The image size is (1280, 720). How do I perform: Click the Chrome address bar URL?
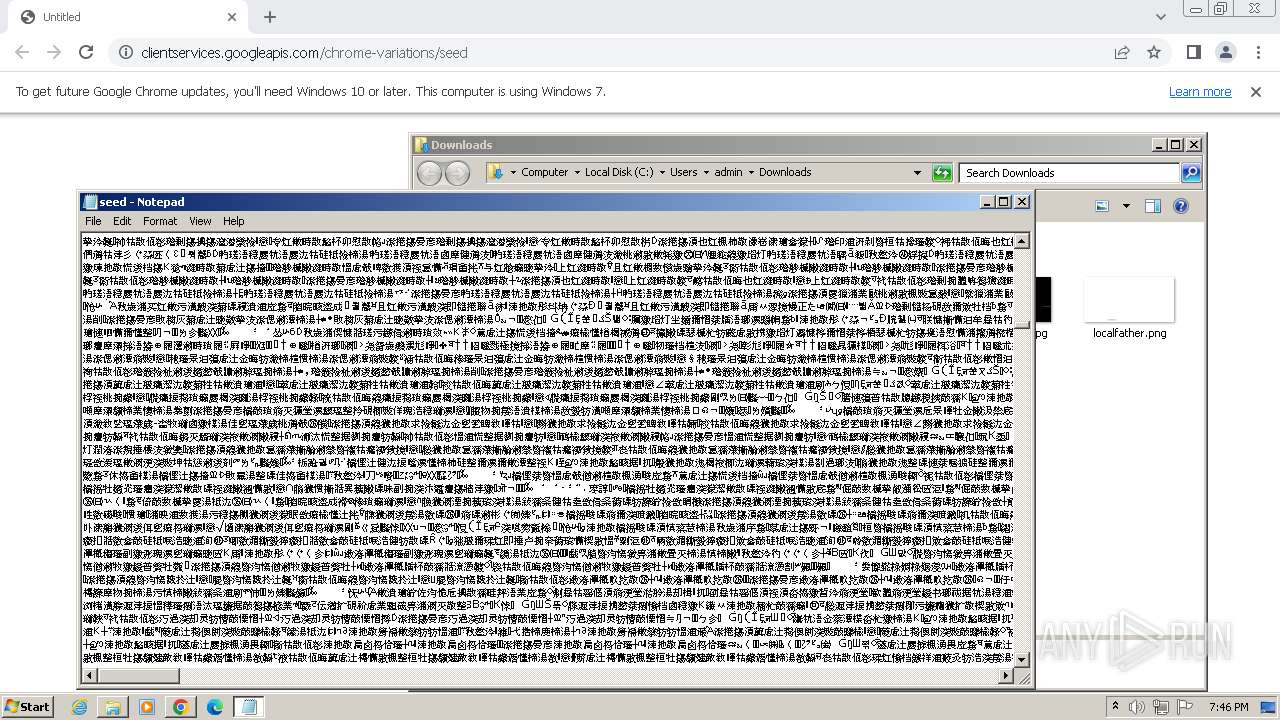pos(304,52)
